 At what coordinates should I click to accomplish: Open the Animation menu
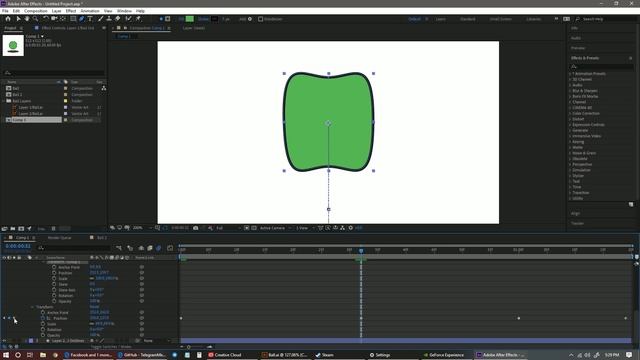pyautogui.click(x=90, y=11)
